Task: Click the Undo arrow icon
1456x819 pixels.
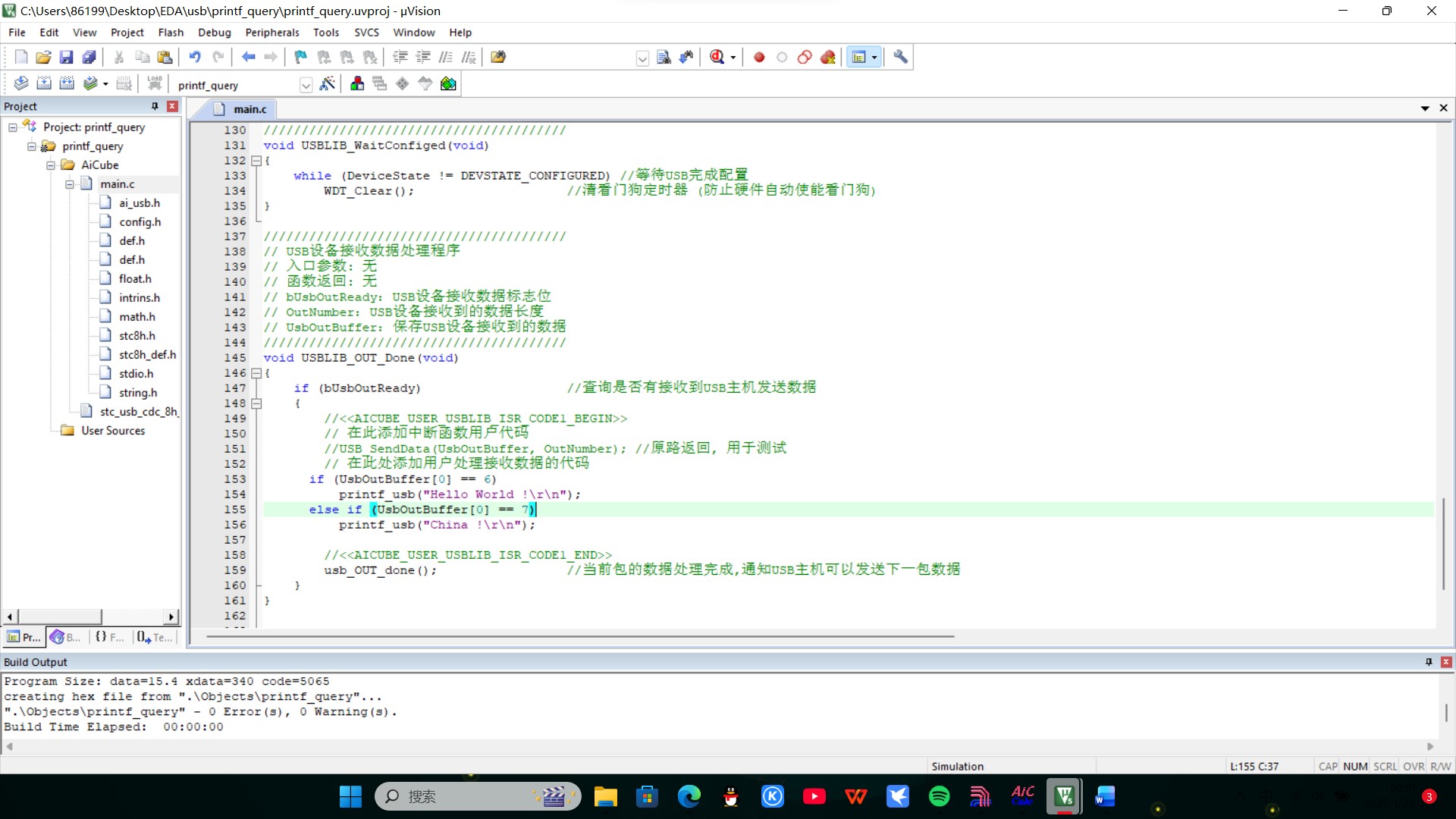Action: (x=195, y=57)
